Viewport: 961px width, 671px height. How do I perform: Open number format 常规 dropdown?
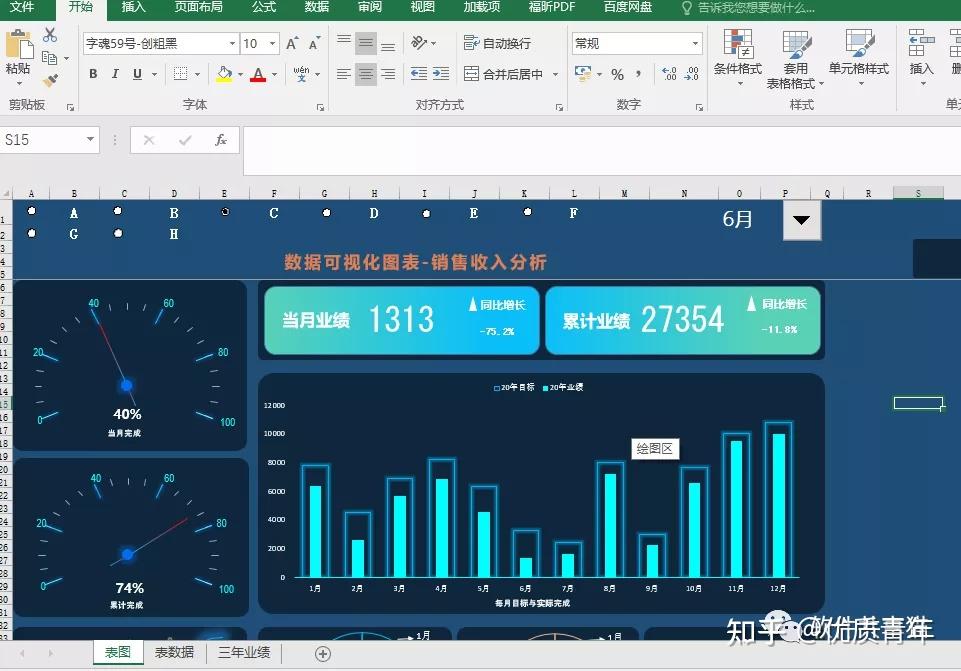coord(695,44)
